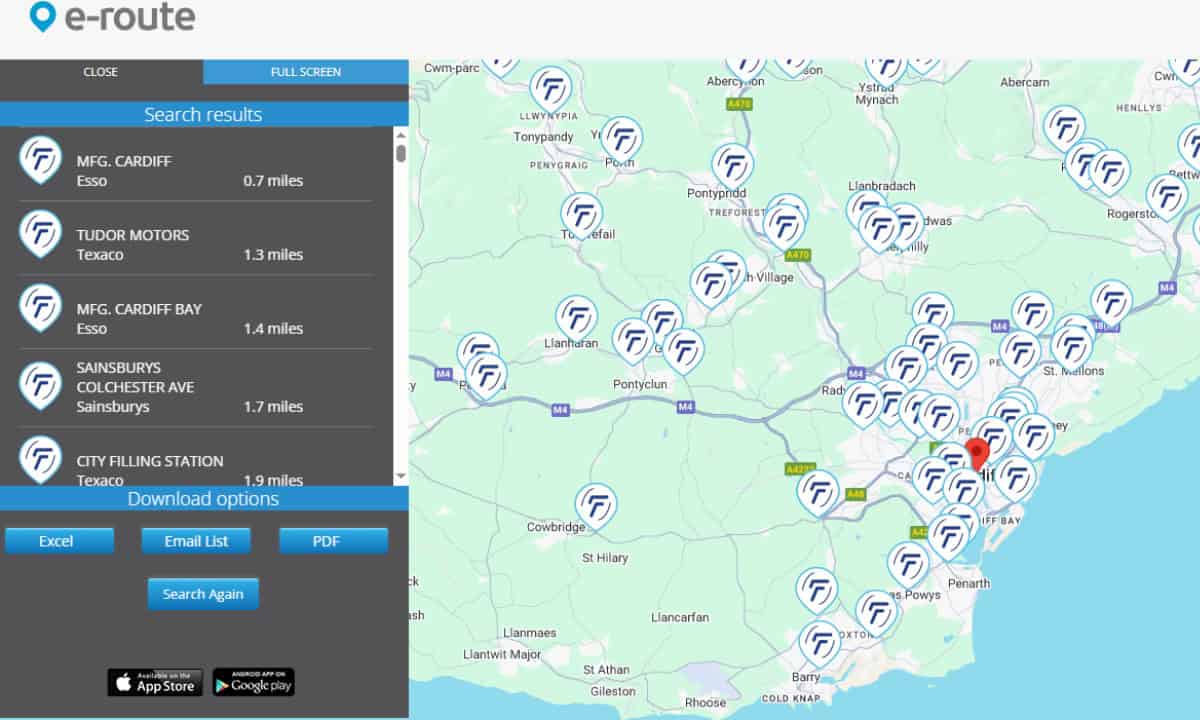
Task: Click the TUDOR MOTORS station icon in results
Action: (40, 234)
